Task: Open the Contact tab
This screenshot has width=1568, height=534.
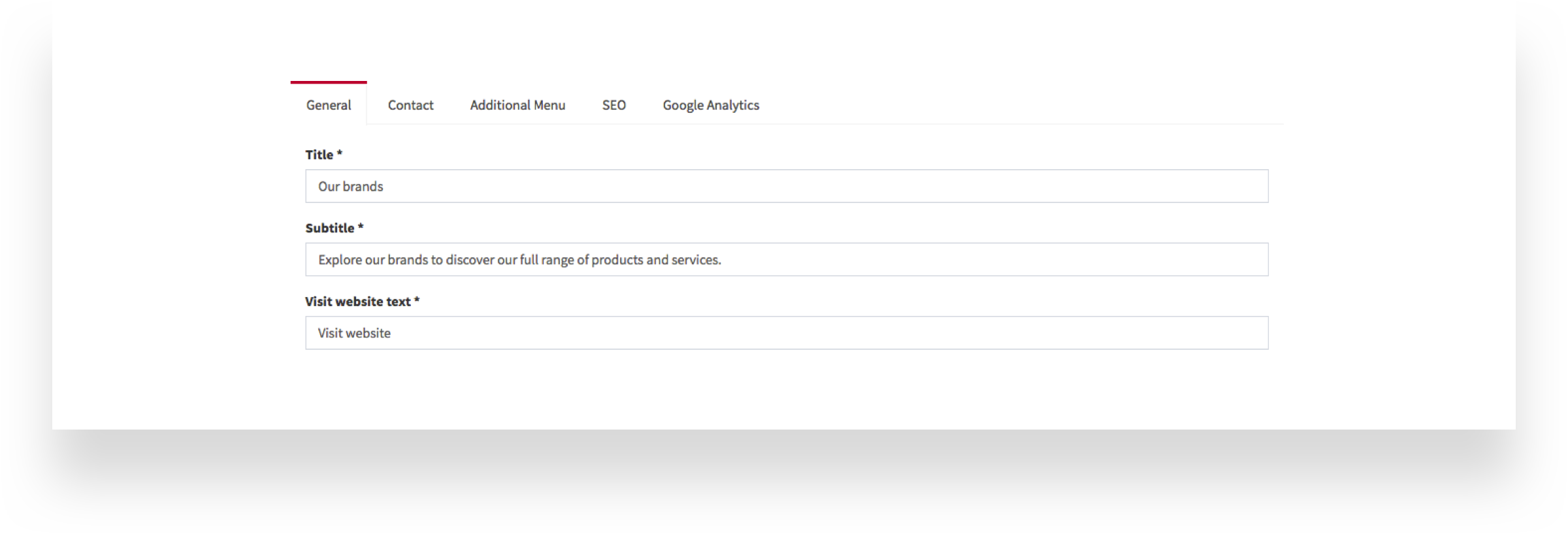Action: (x=410, y=105)
